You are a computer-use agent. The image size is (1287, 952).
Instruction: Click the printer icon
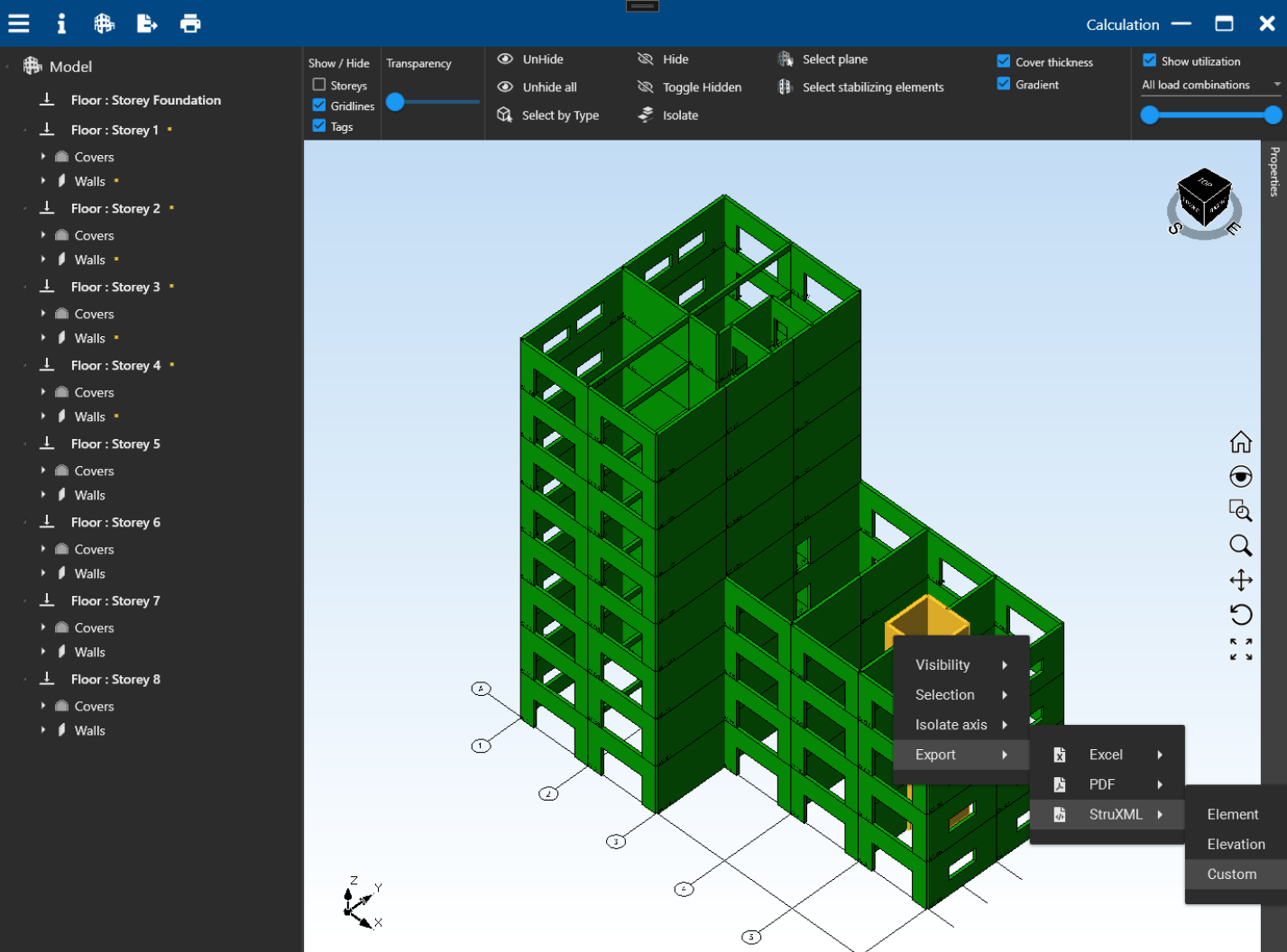coord(190,23)
